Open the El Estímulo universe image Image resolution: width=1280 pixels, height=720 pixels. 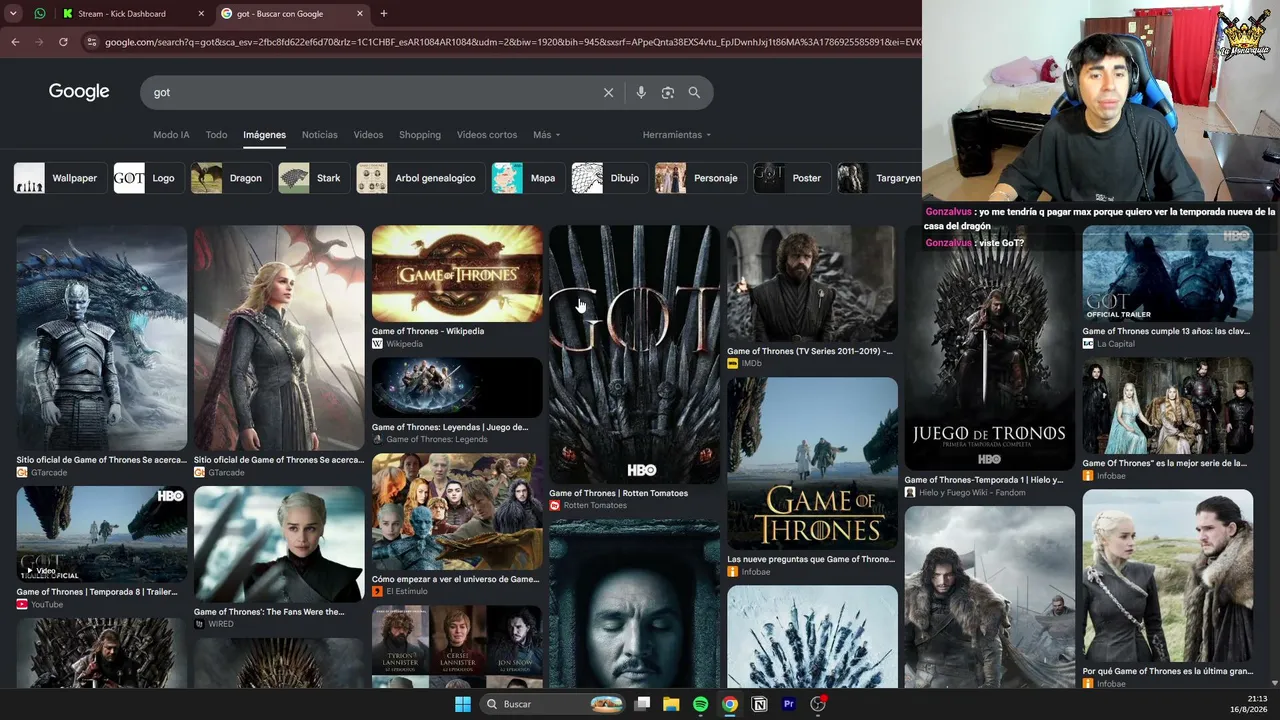(457, 511)
